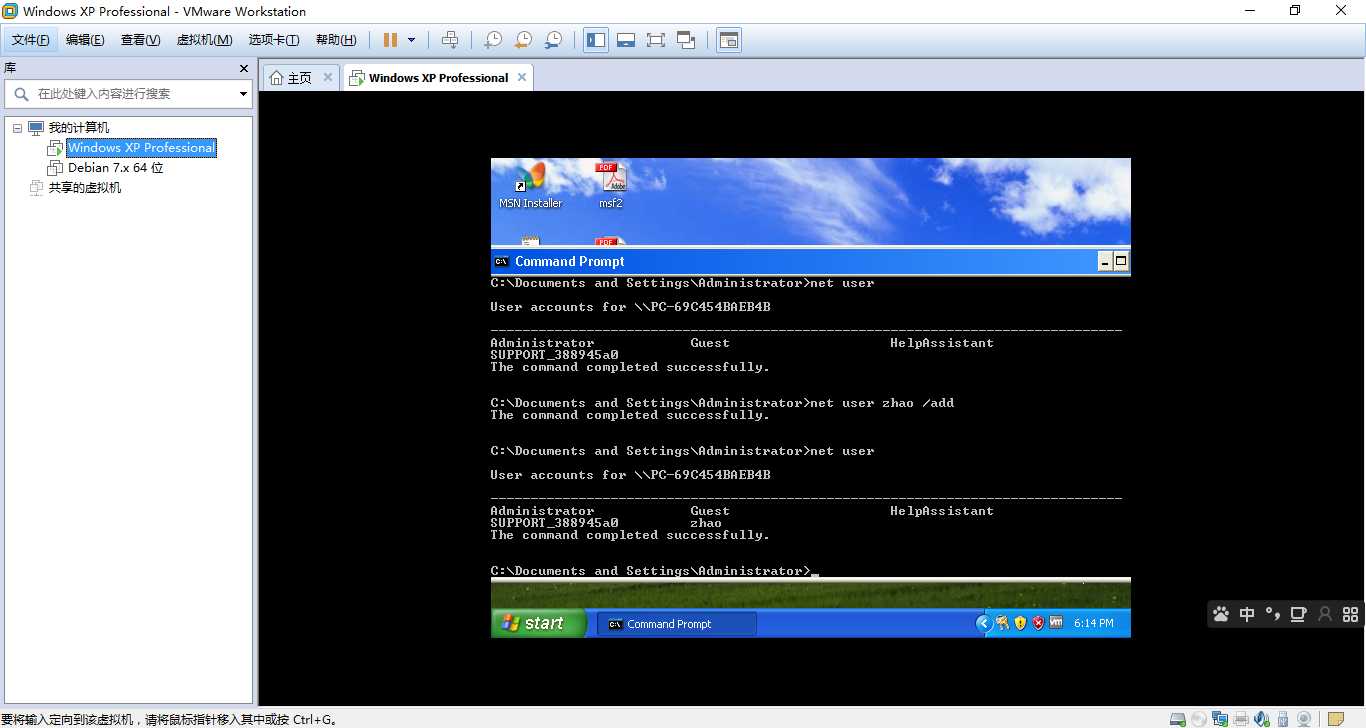Click the second 'HelpAssistant' account entry
The image size is (1366, 728).
[942, 511]
